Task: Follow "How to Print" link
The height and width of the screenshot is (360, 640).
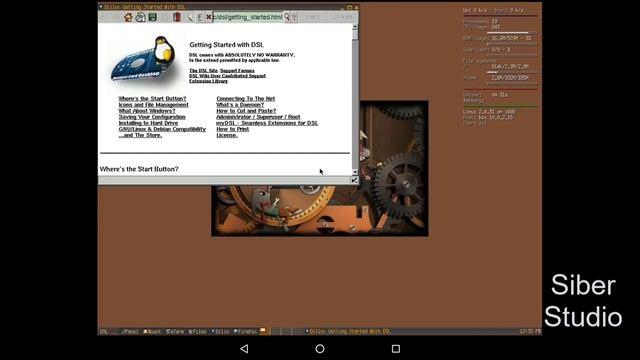Action: pos(232,129)
